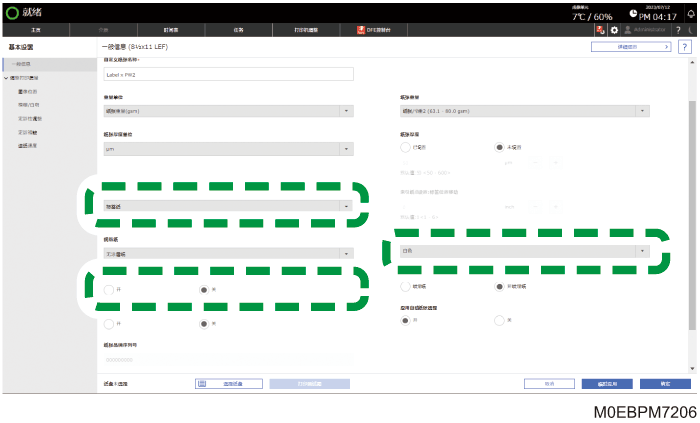
Task: Click the rightmost blue confirm button
Action: pos(665,384)
